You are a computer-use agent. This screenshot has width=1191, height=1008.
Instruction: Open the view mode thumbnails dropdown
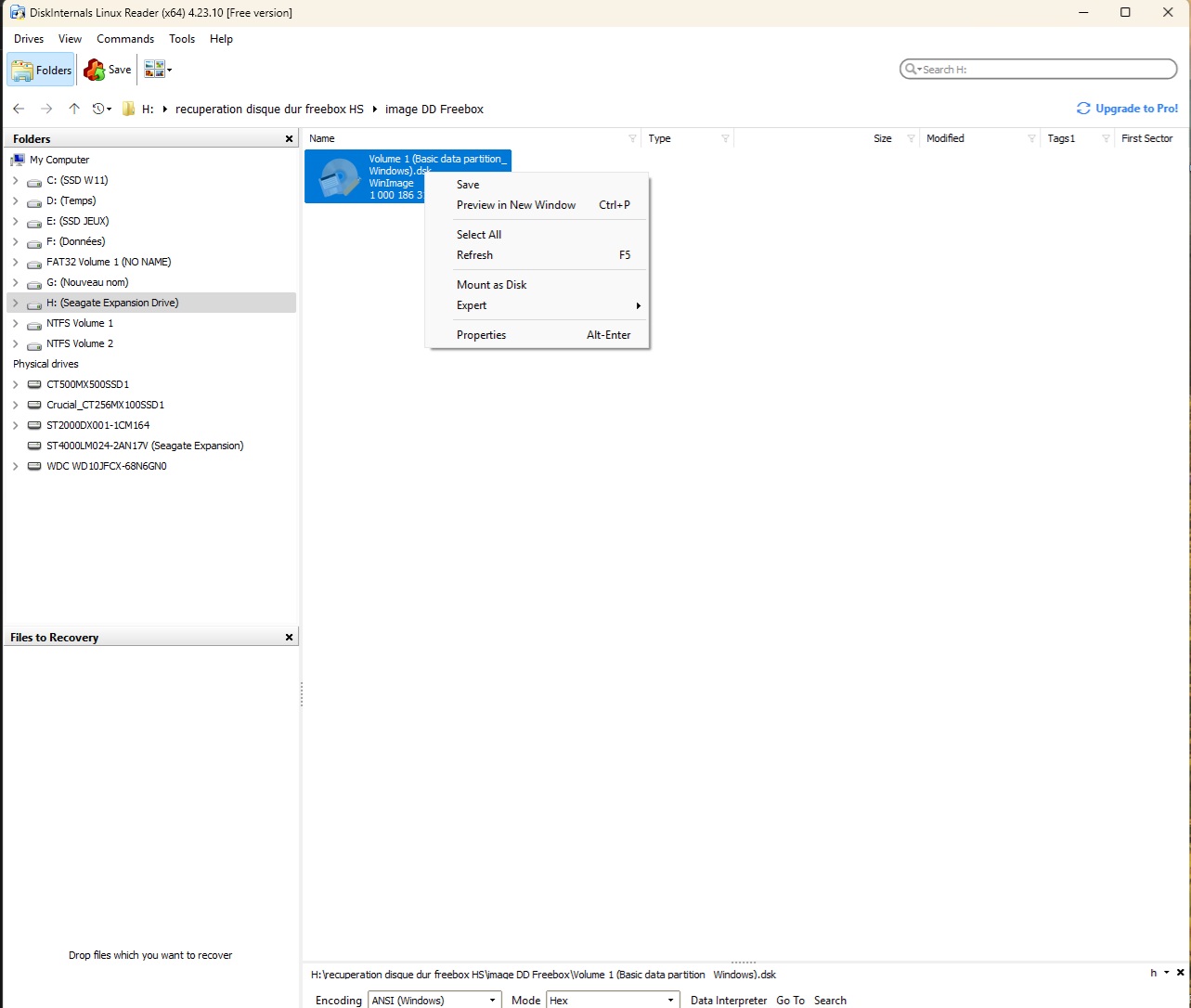pos(158,70)
